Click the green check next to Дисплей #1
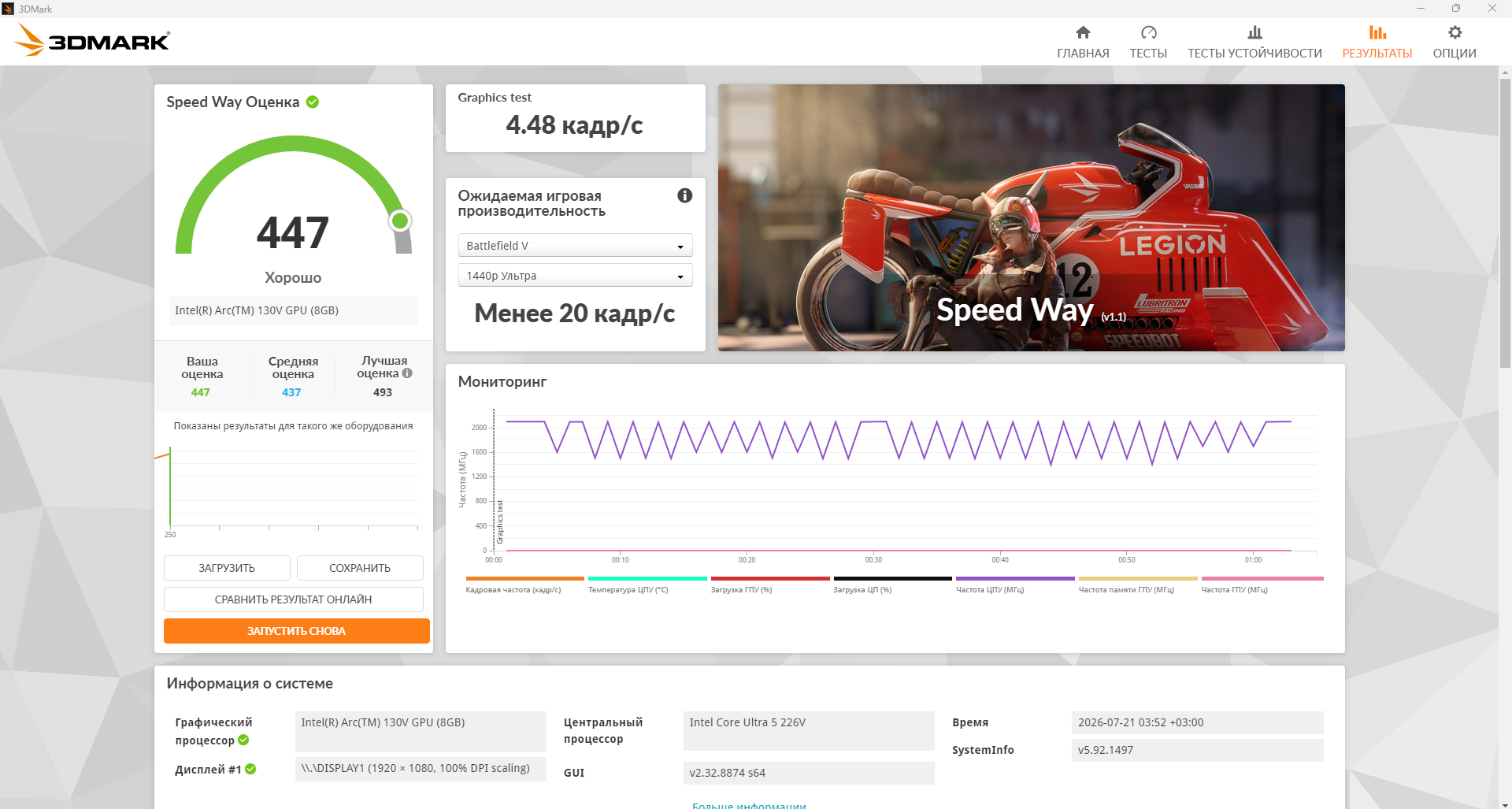Viewport: 1512px width, 809px height. coord(250,769)
